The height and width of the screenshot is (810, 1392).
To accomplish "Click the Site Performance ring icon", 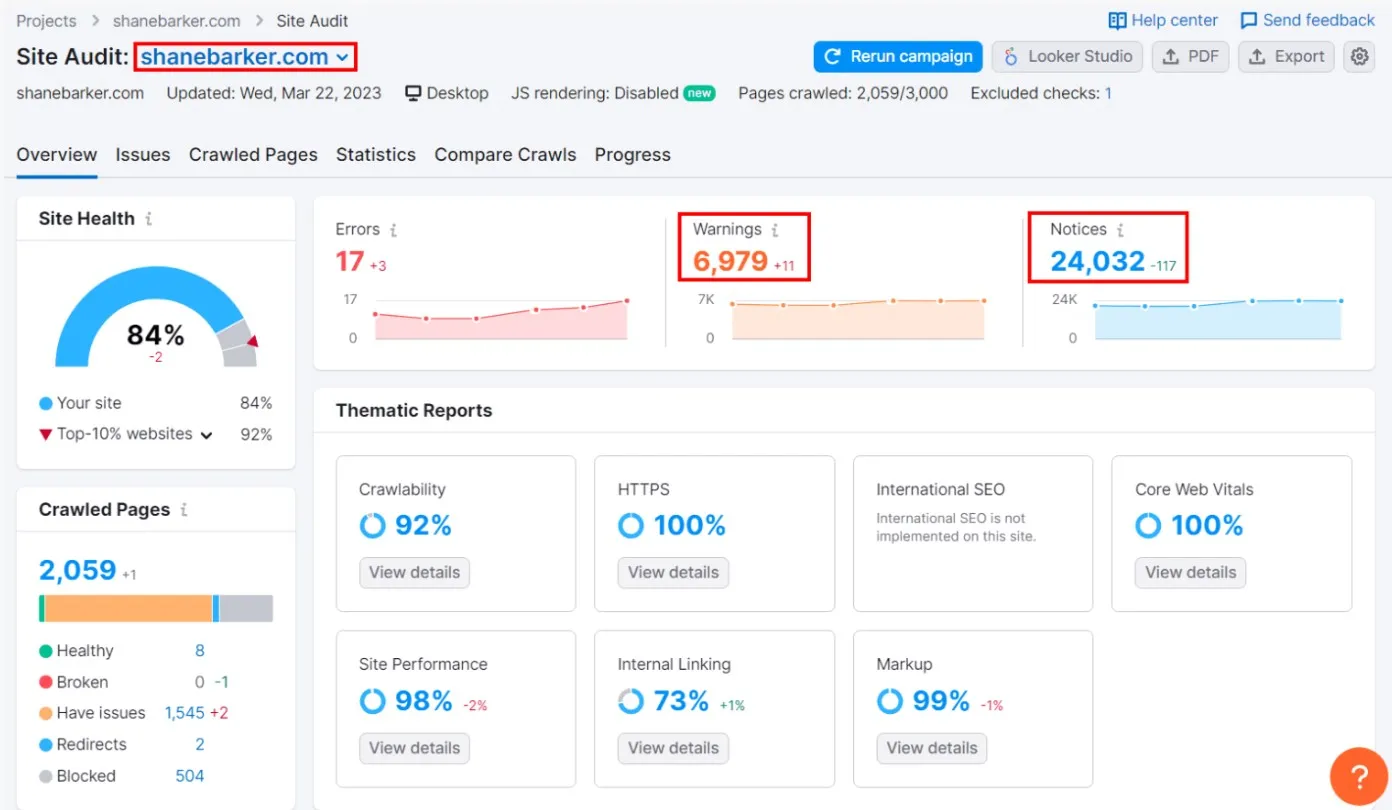I will pyautogui.click(x=372, y=701).
